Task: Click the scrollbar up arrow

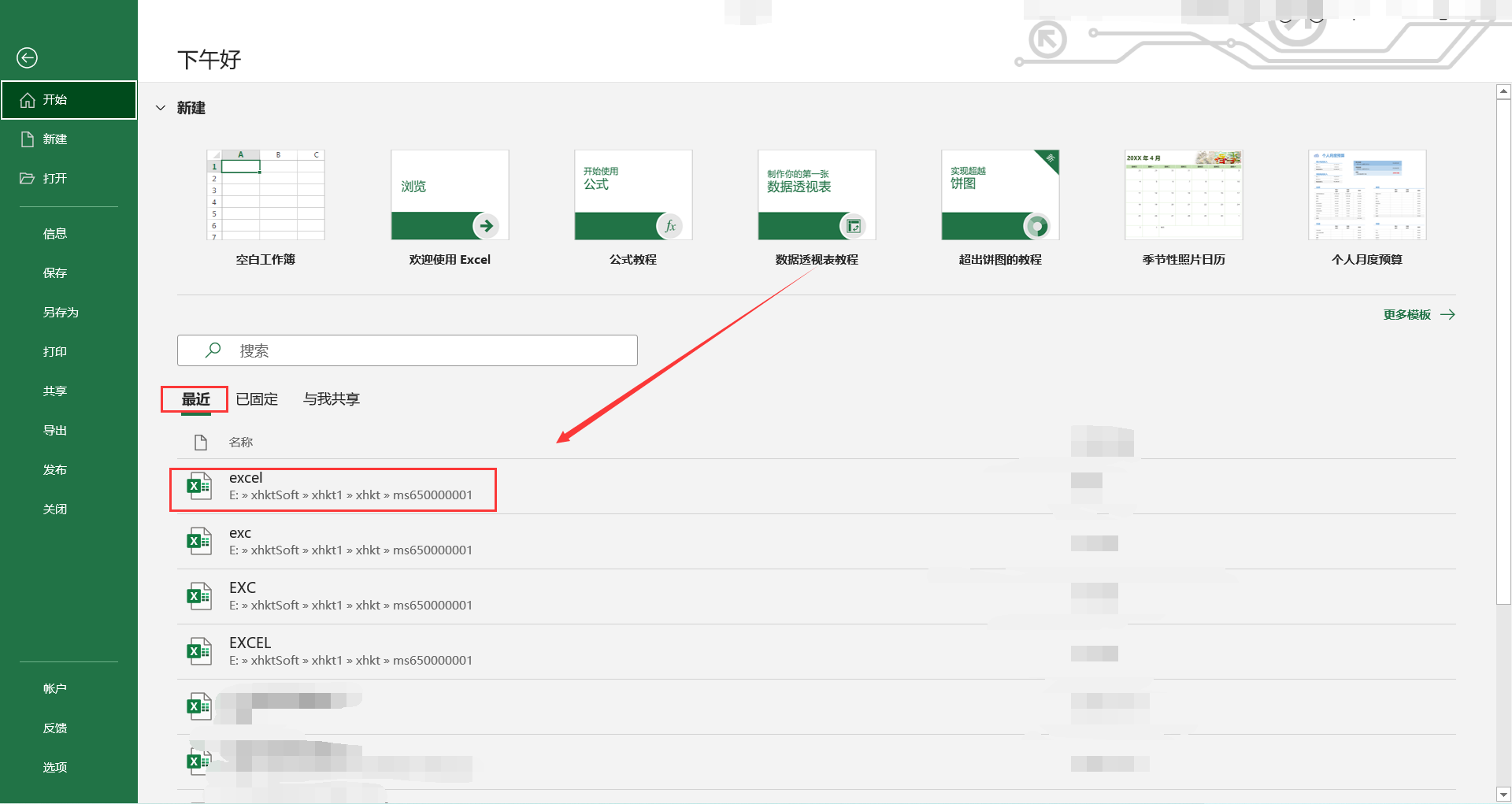Action: coord(1503,92)
